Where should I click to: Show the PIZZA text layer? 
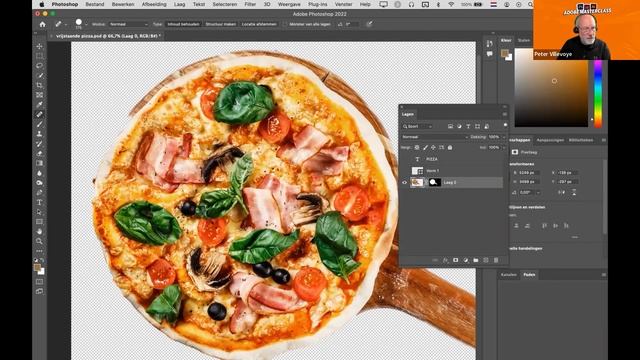pyautogui.click(x=404, y=159)
